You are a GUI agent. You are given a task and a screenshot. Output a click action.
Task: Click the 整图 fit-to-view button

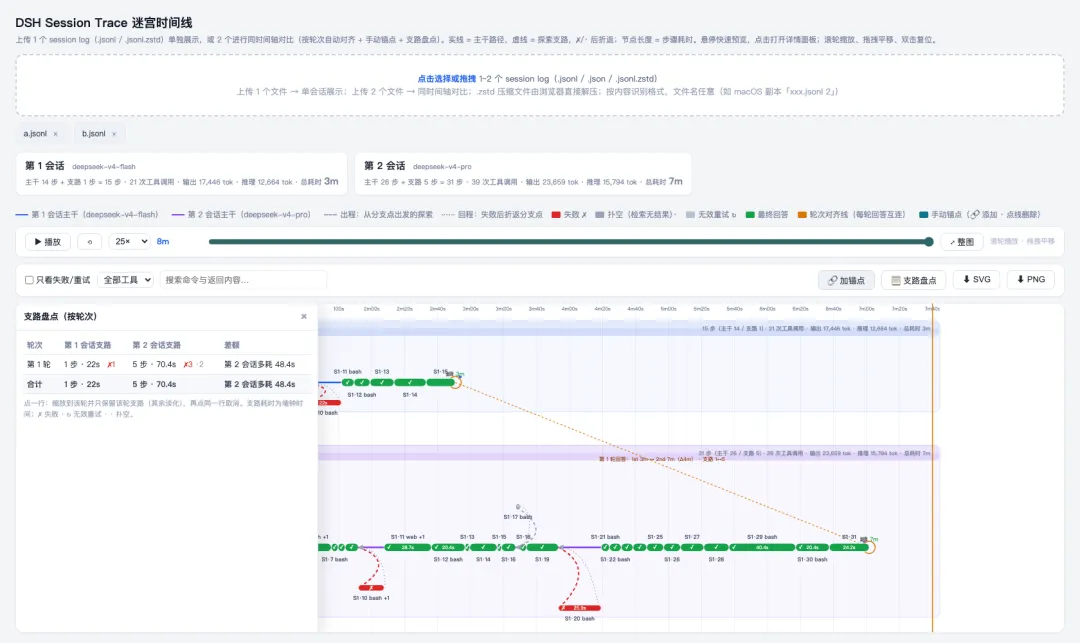click(962, 242)
